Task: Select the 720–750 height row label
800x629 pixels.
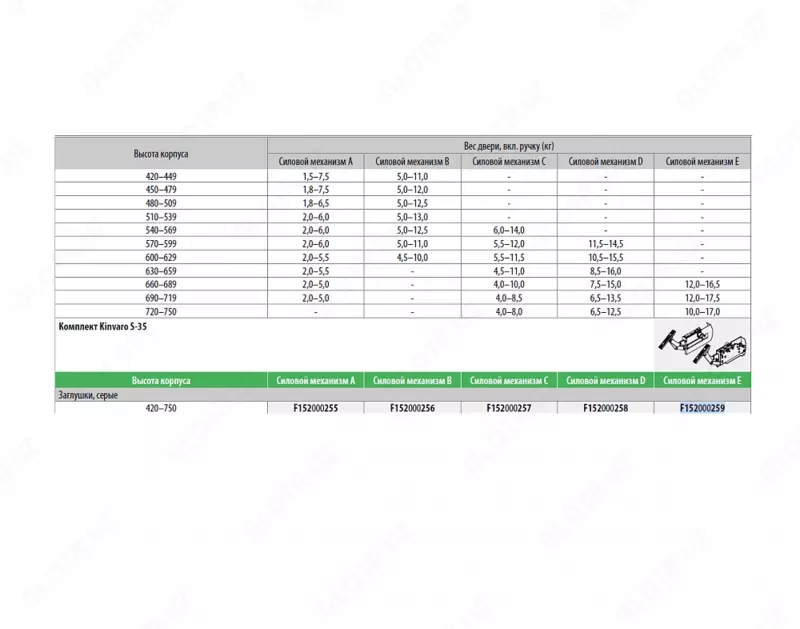Action: coord(160,311)
